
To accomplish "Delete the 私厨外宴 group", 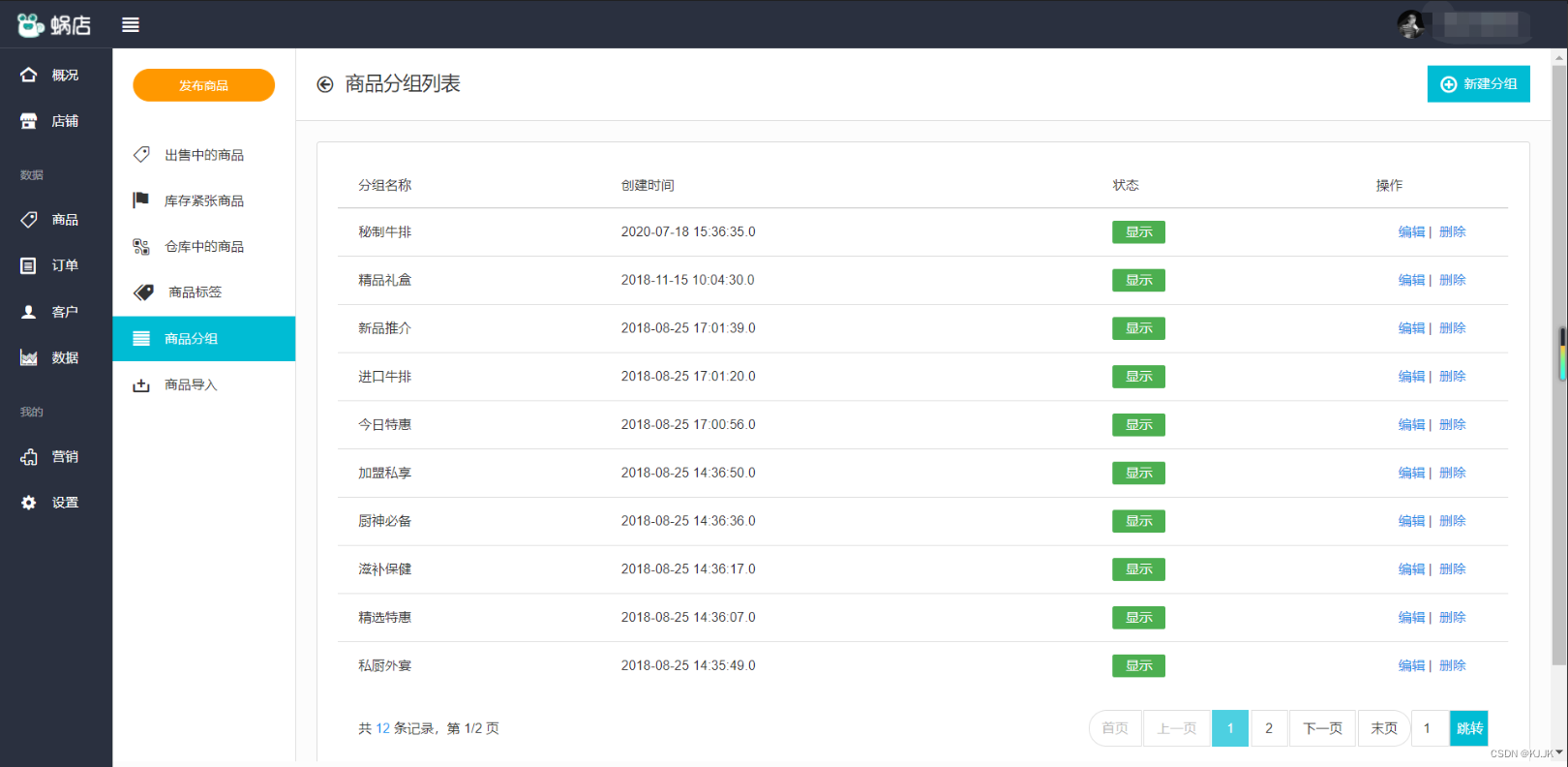I will (x=1453, y=665).
